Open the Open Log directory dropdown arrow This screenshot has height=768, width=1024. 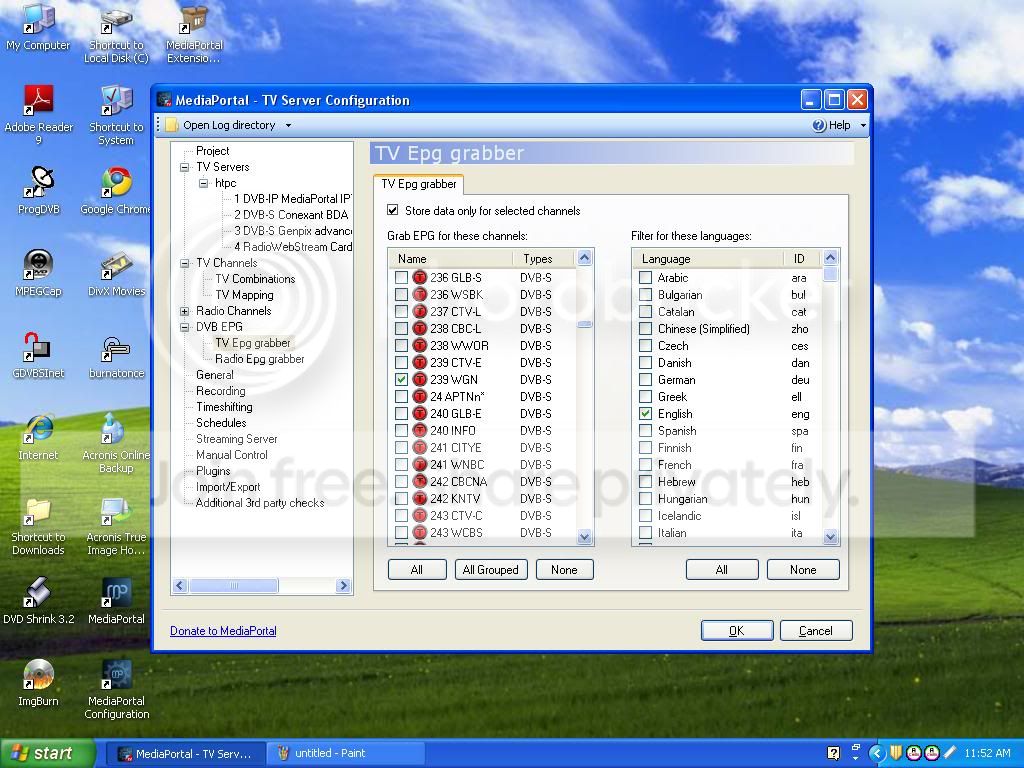(x=288, y=125)
